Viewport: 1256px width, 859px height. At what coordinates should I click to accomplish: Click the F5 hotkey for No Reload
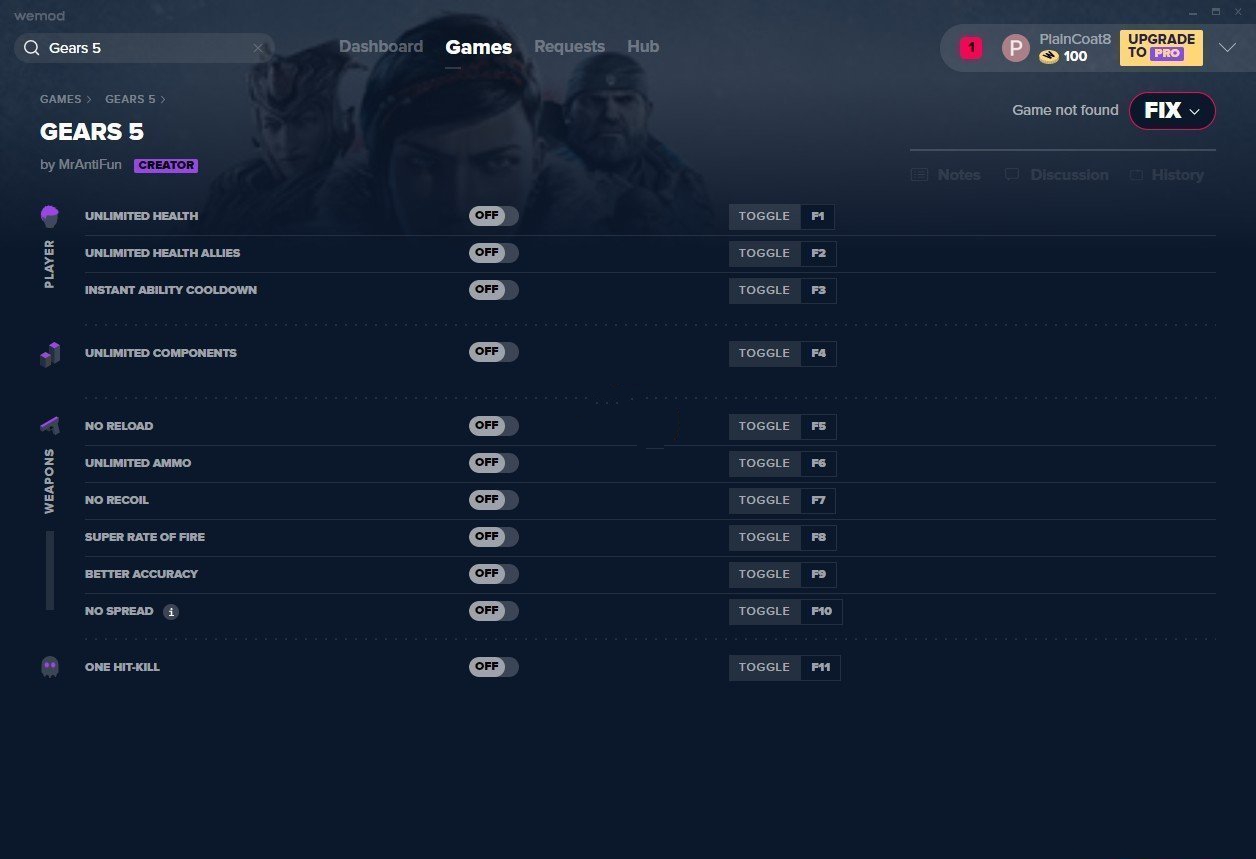coord(818,427)
